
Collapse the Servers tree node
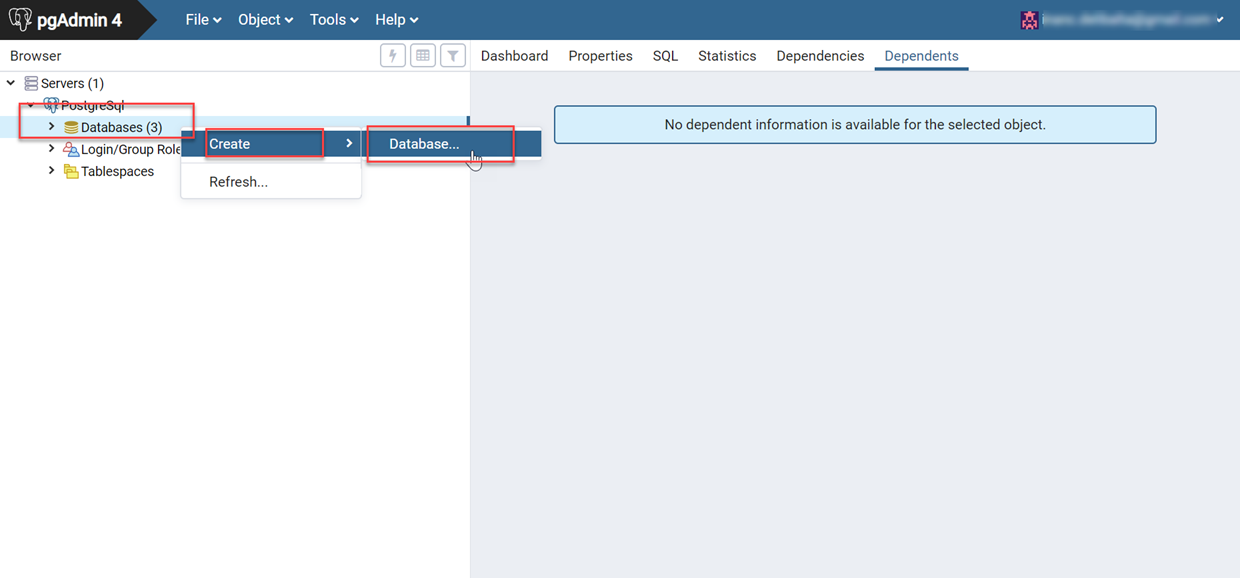point(11,84)
